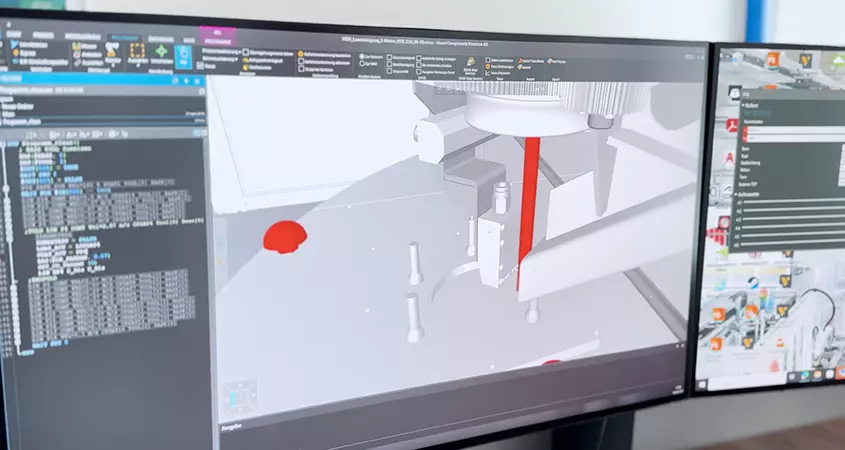Activate the blue highlighted Jog tool
Screen dimensions: 845x450
(183, 55)
